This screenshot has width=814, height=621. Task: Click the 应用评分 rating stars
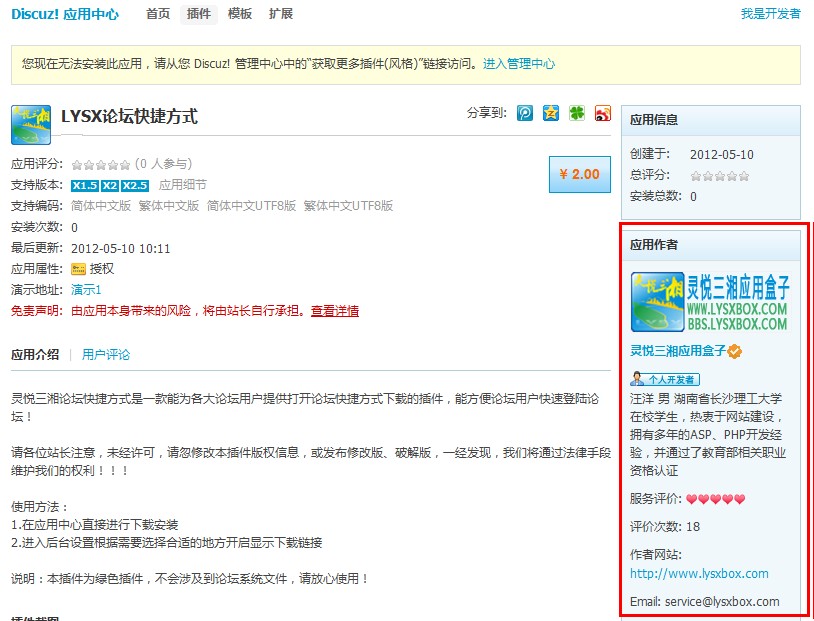[101, 165]
